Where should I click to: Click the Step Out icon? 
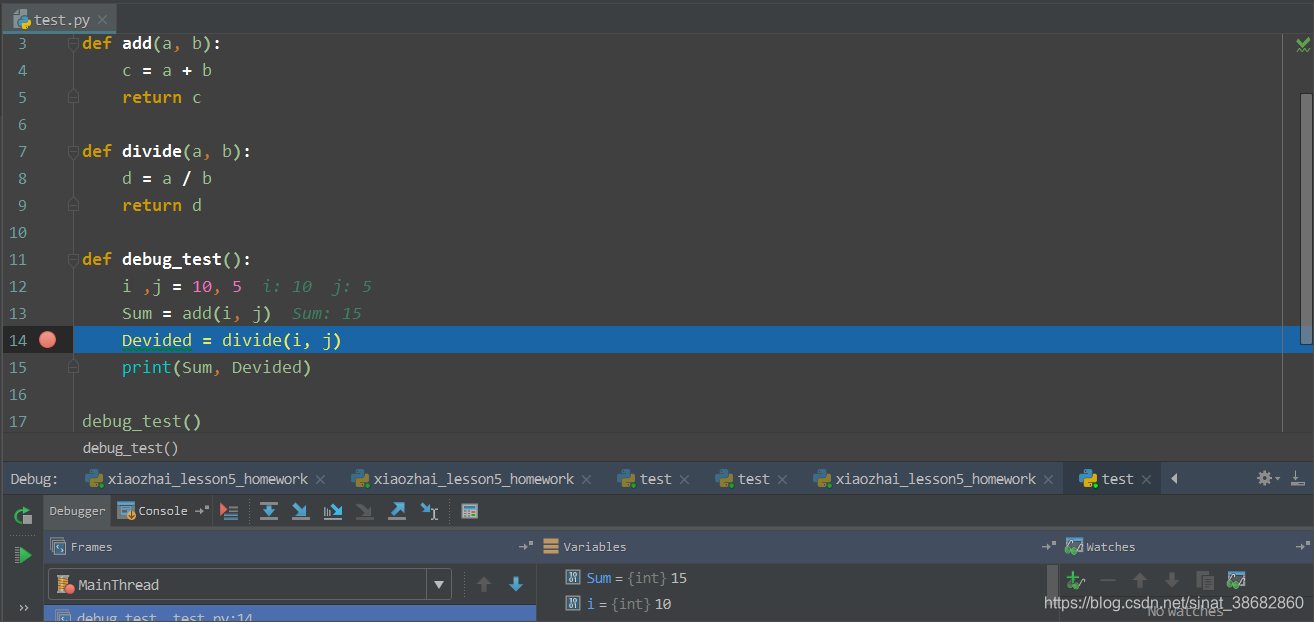(397, 511)
